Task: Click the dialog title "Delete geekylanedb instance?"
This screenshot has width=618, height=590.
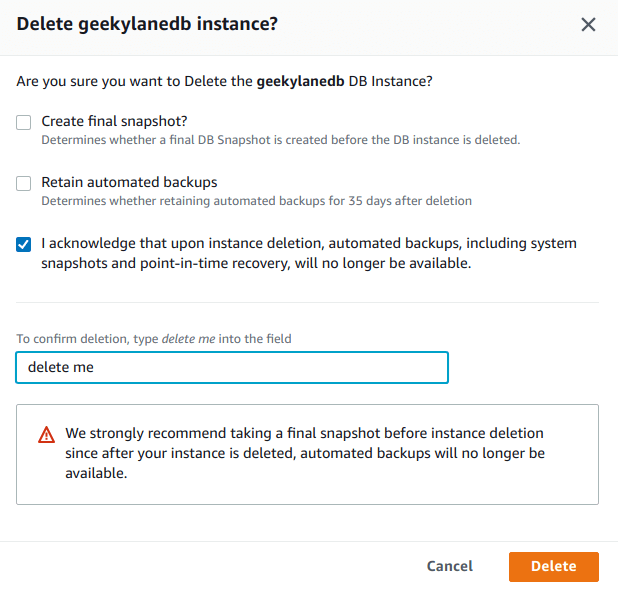Action: (x=147, y=24)
